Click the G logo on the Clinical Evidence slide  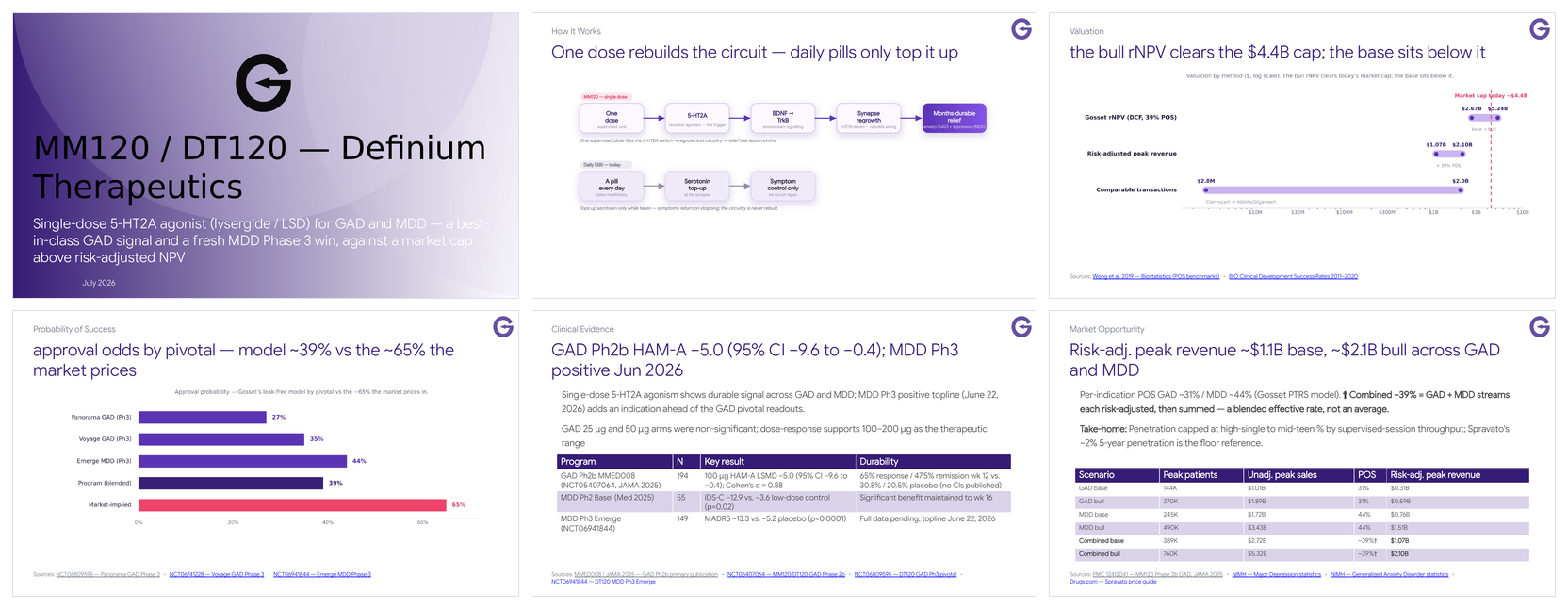[1021, 327]
